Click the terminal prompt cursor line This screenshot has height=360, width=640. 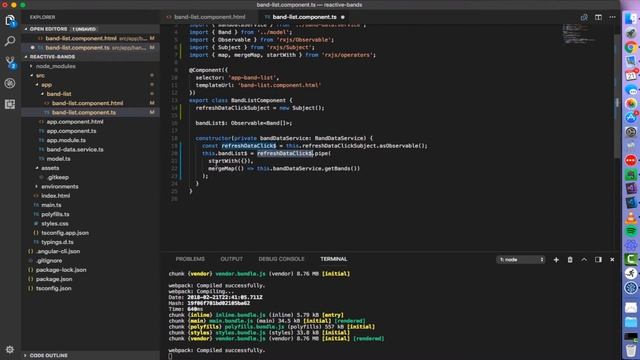coord(170,356)
